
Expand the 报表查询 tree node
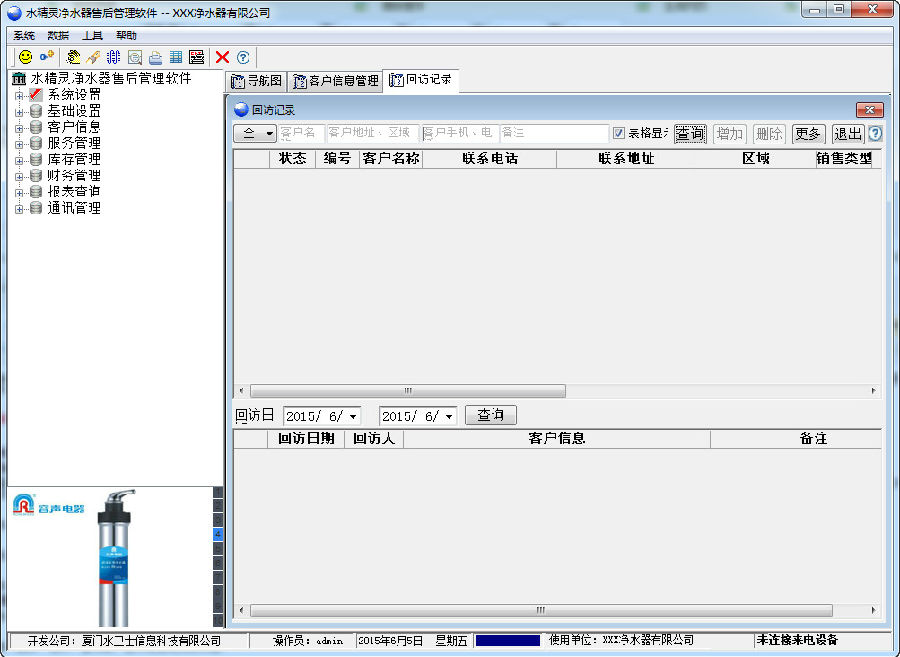(x=19, y=192)
